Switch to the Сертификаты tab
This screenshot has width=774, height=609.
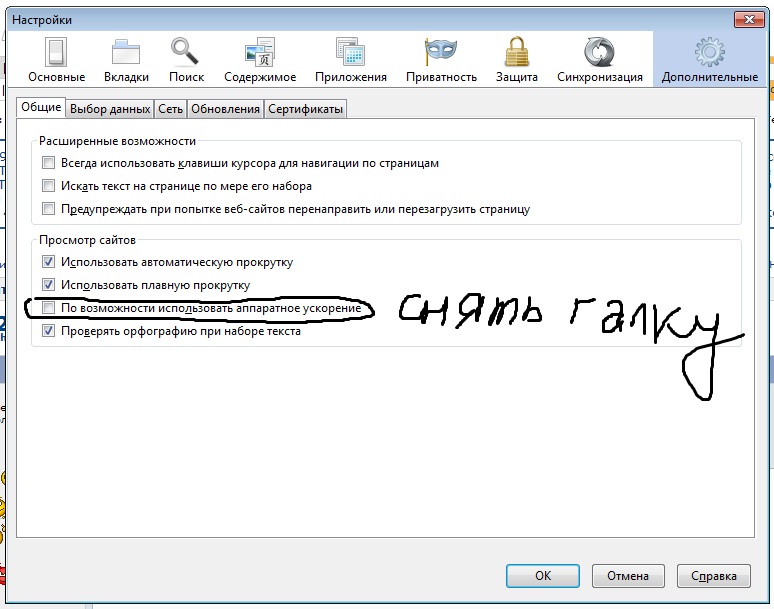coord(306,109)
